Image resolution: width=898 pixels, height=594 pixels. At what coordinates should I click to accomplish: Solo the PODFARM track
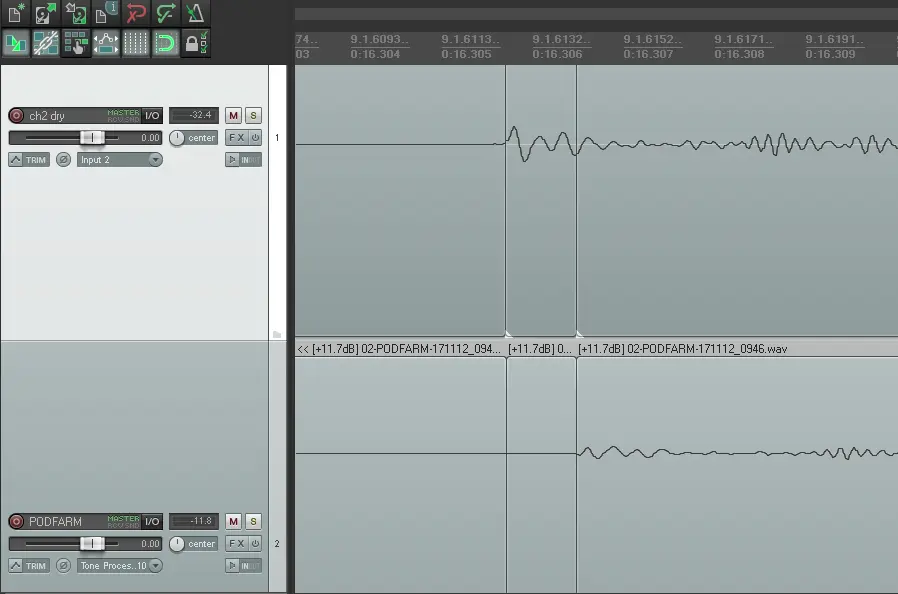253,522
